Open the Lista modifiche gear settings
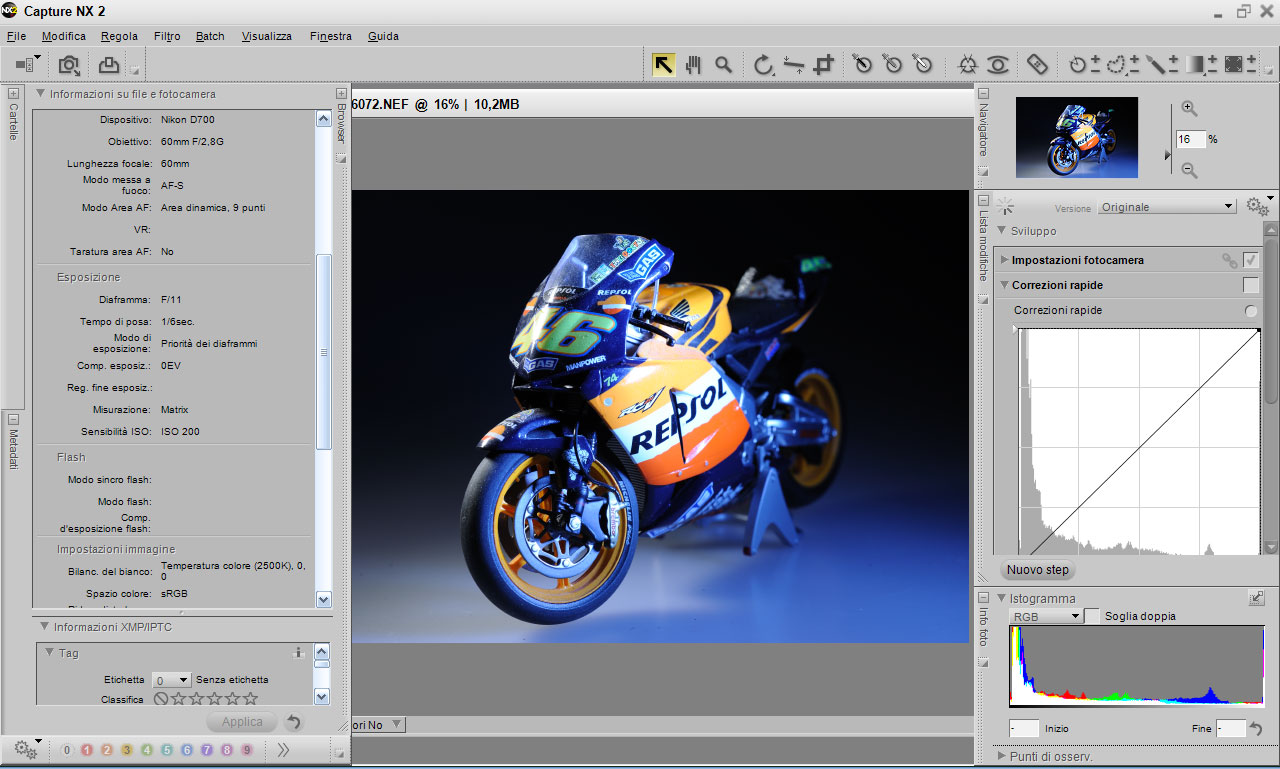 (x=1259, y=206)
